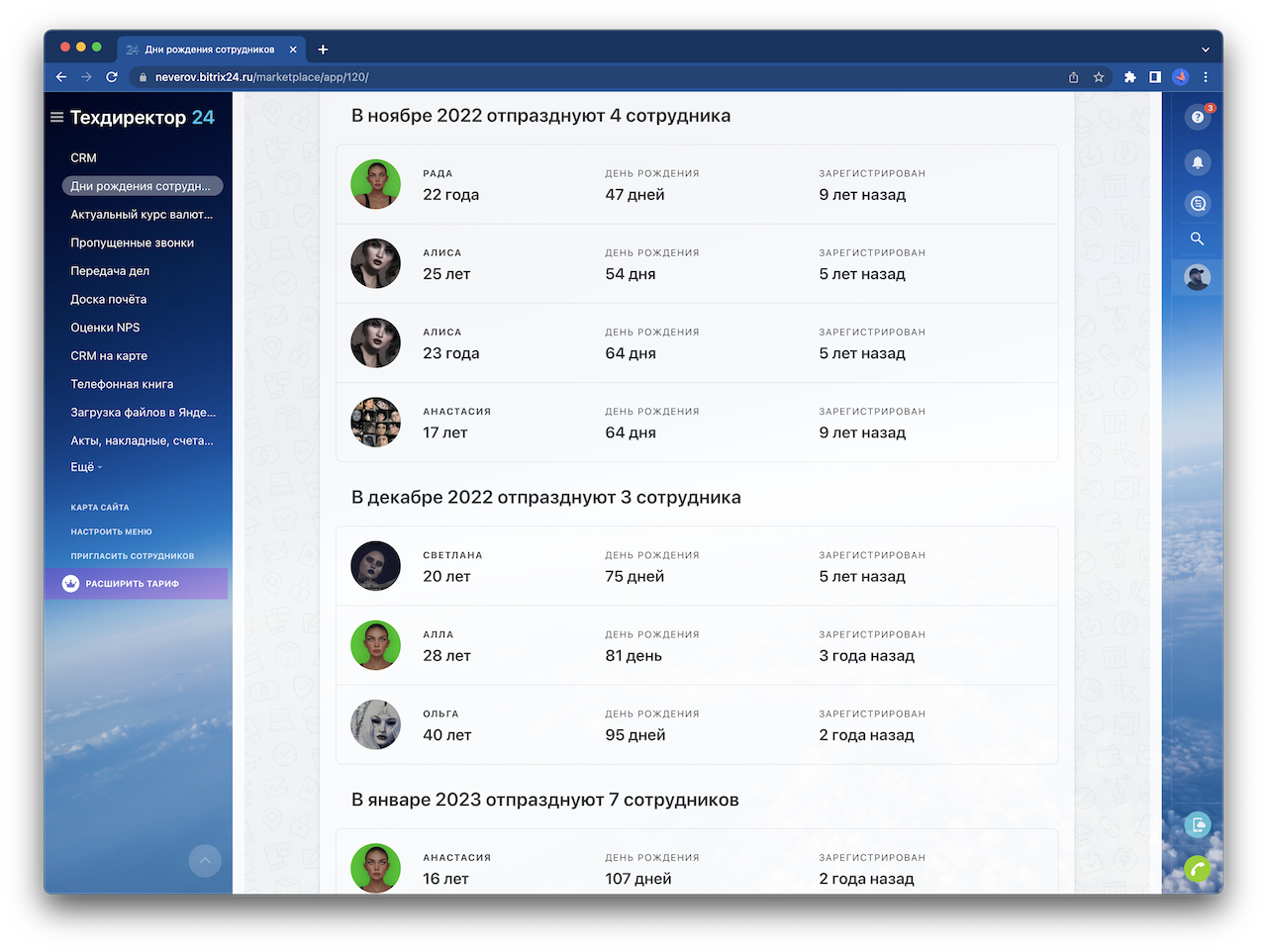Select Пропущенные звонки in left menu

(132, 242)
